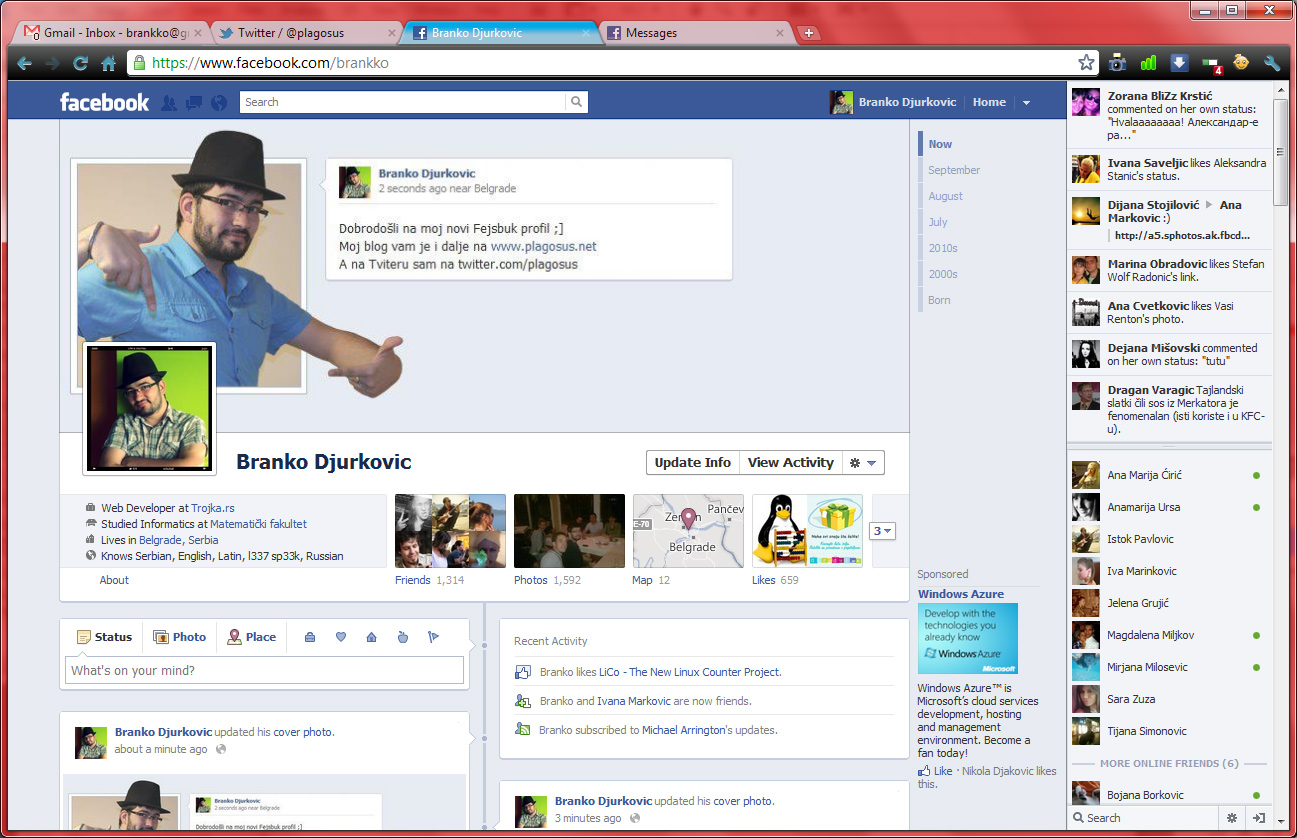Click the Facebook search input field

[402, 102]
